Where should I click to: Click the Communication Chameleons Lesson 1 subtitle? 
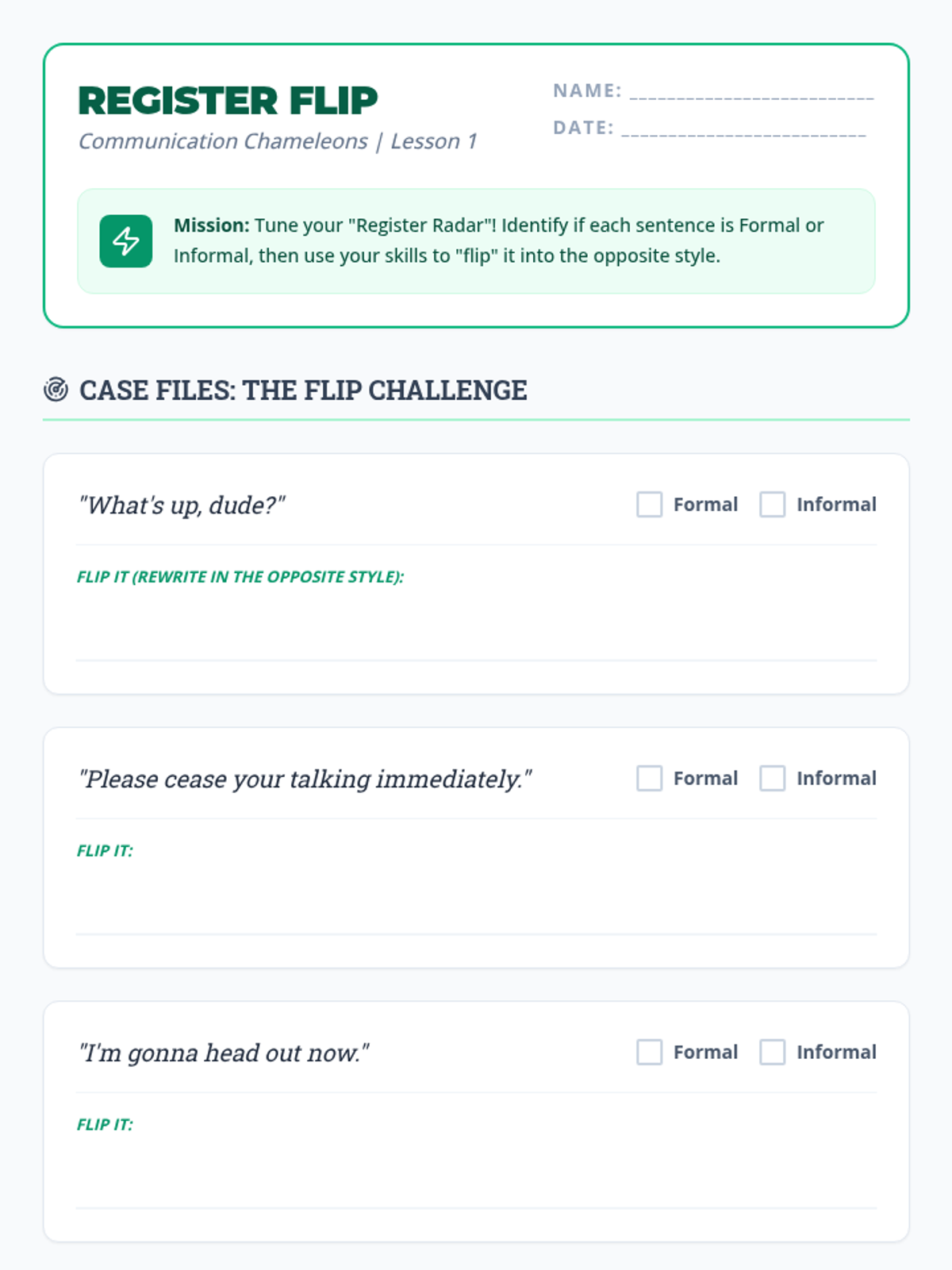click(278, 141)
